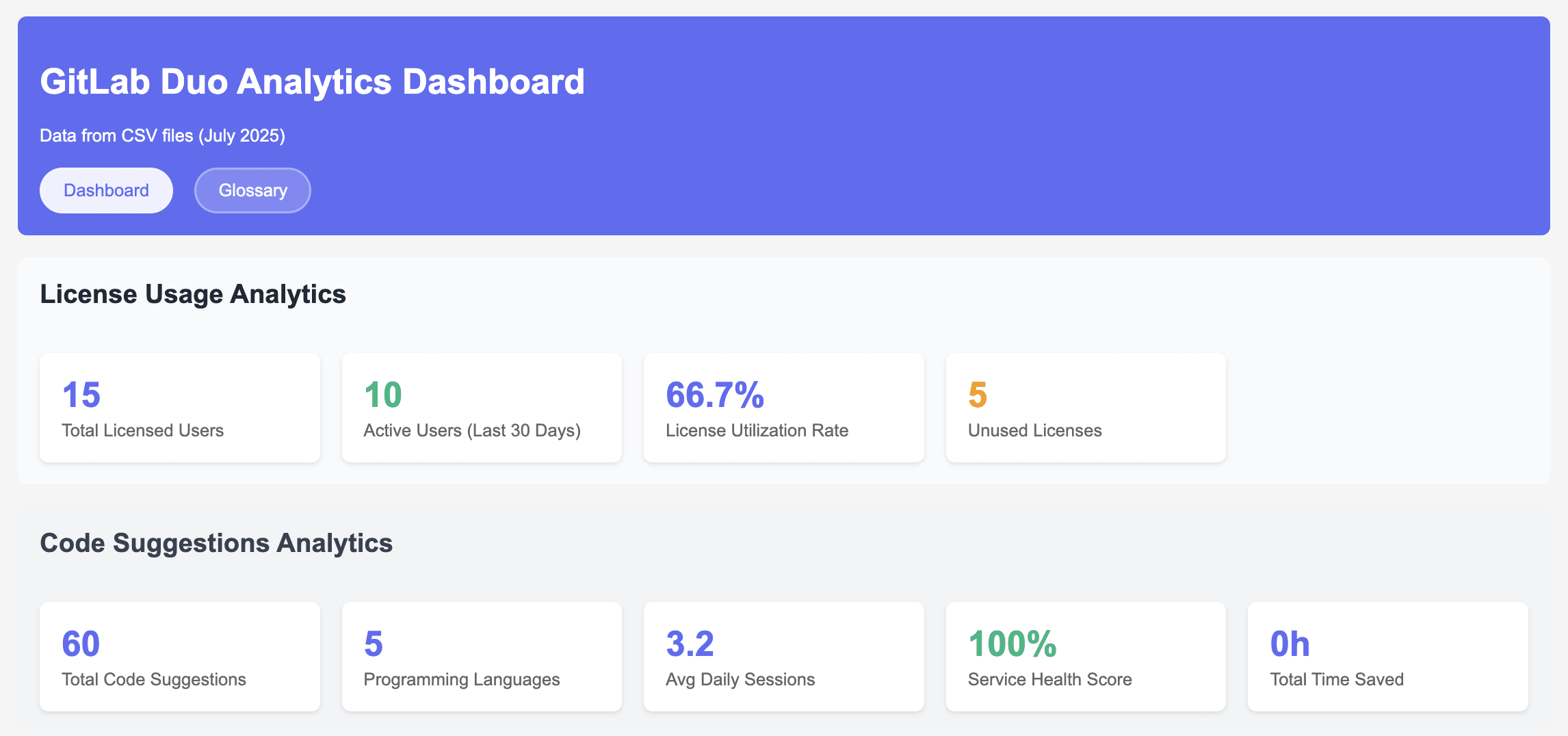Image resolution: width=1568 pixels, height=736 pixels.
Task: Select the License Utilization Rate card
Action: 784,408
